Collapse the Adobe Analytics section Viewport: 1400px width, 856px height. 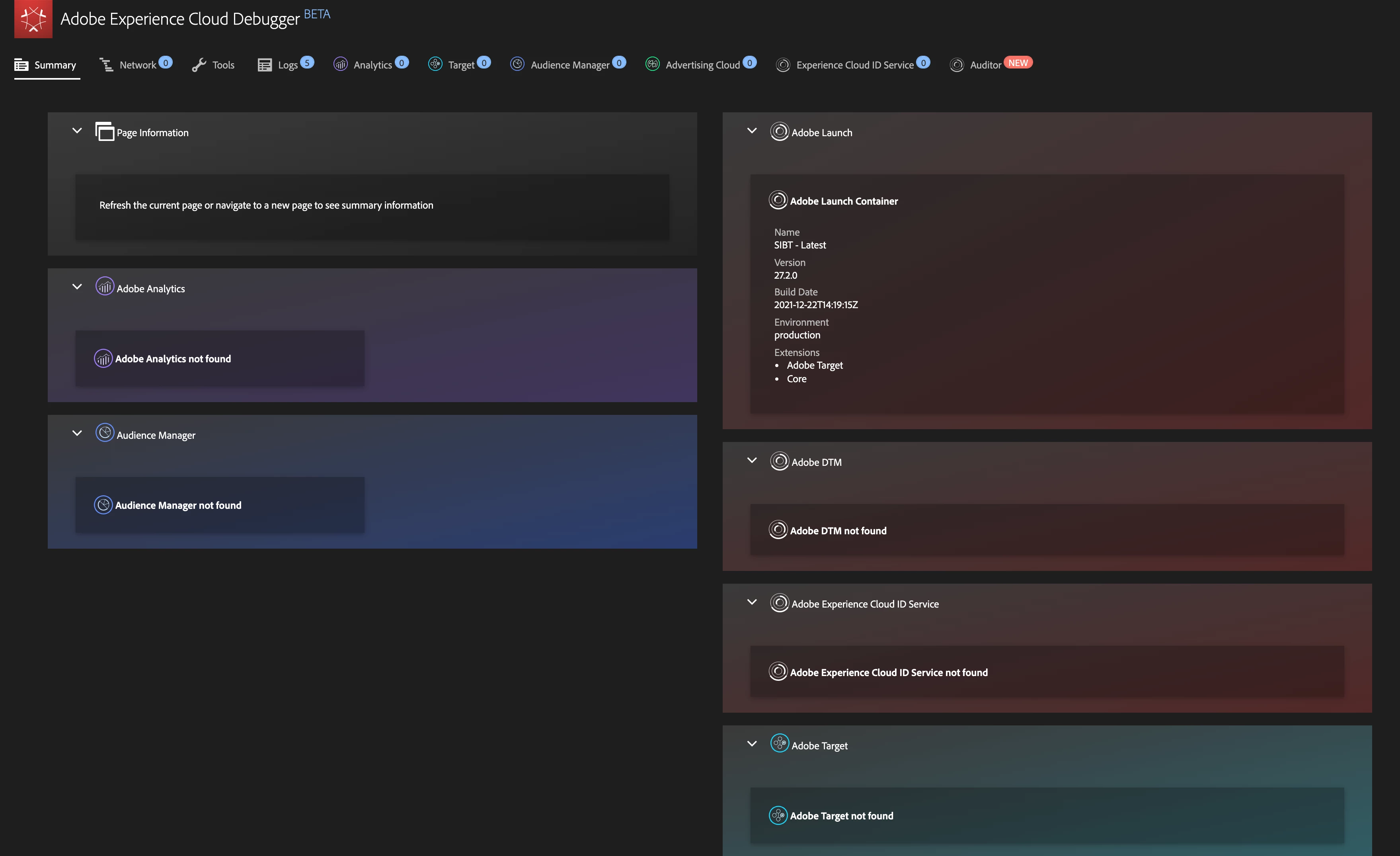(x=77, y=287)
